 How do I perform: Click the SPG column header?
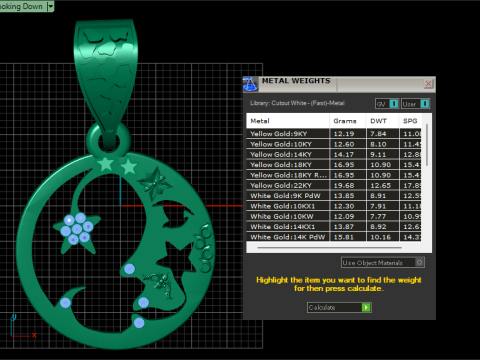(410, 121)
